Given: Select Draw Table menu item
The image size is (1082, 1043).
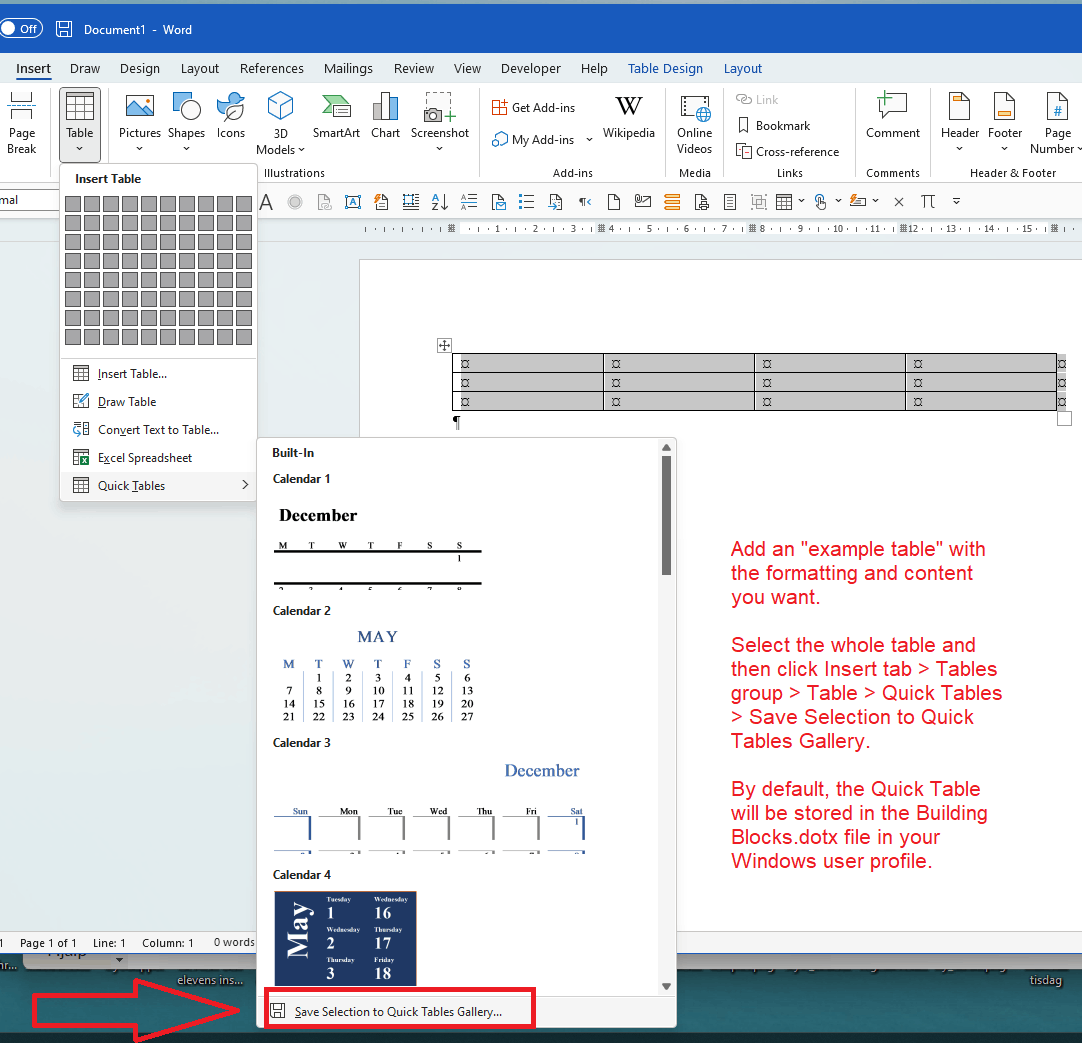Looking at the screenshot, I should click(158, 402).
